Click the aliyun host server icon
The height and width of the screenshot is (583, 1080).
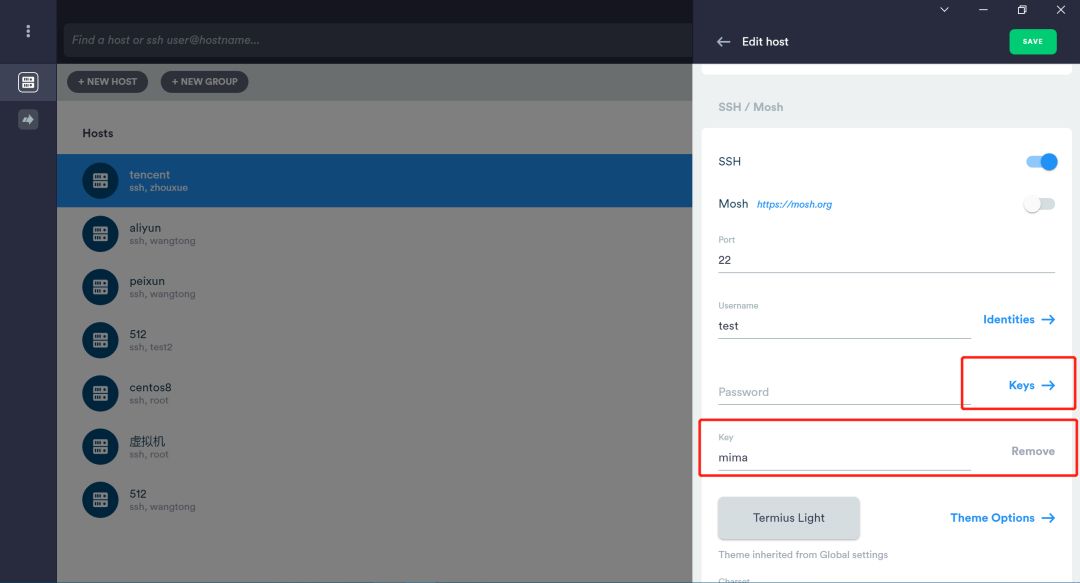(101, 234)
